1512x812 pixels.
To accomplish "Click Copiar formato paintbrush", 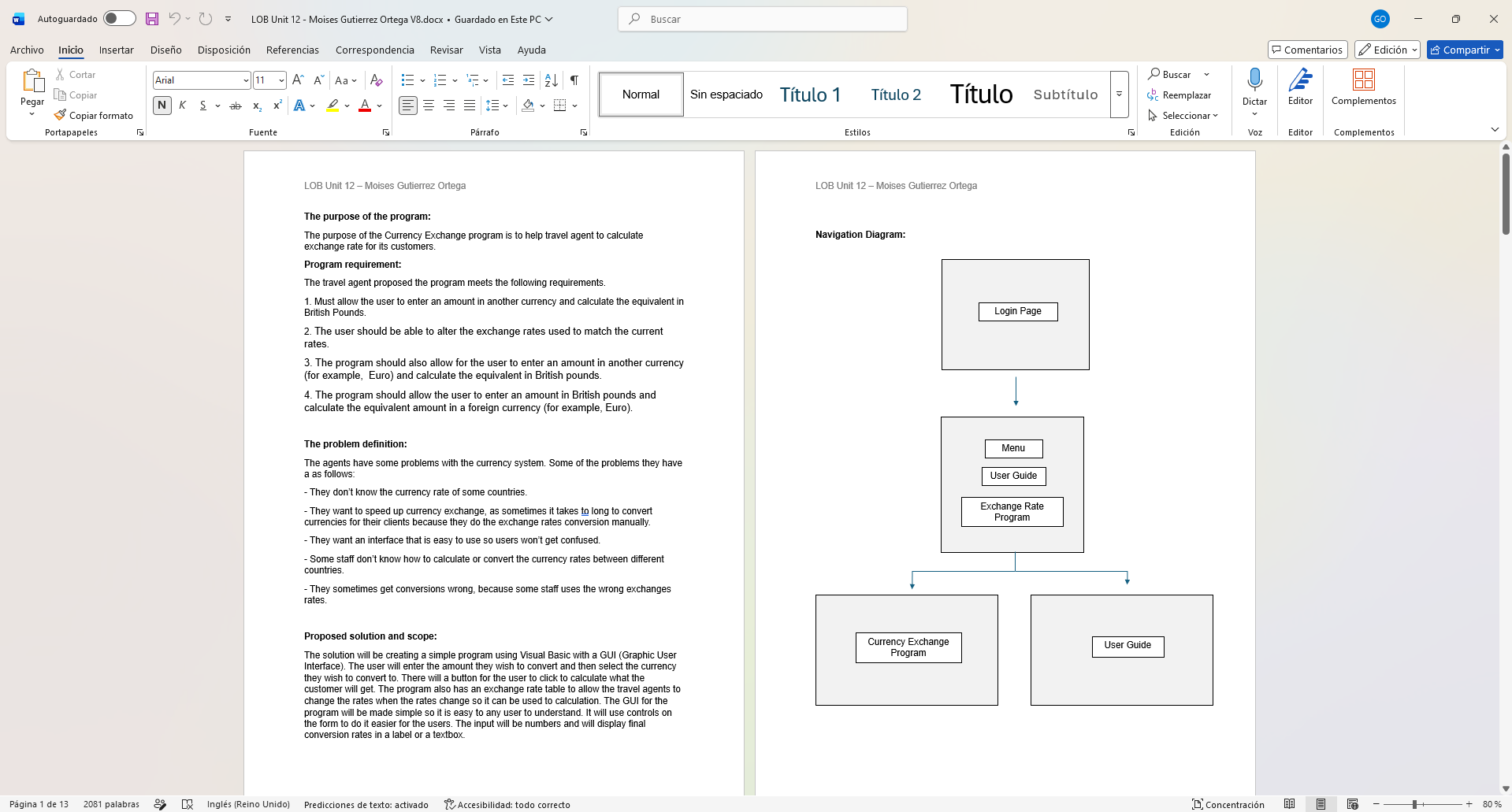I will click(60, 115).
